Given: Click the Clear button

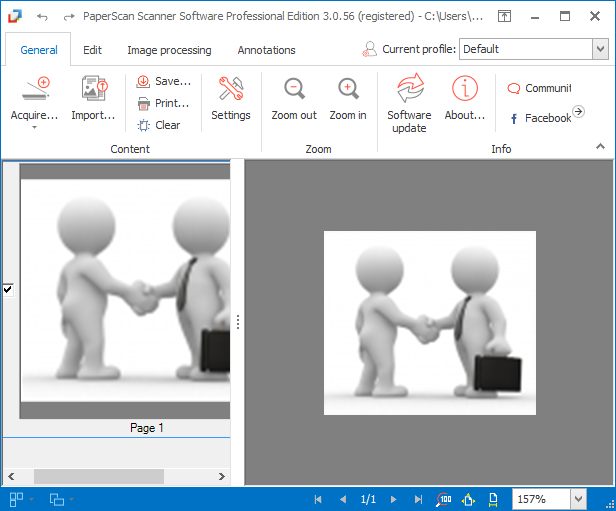Looking at the screenshot, I should [159, 125].
